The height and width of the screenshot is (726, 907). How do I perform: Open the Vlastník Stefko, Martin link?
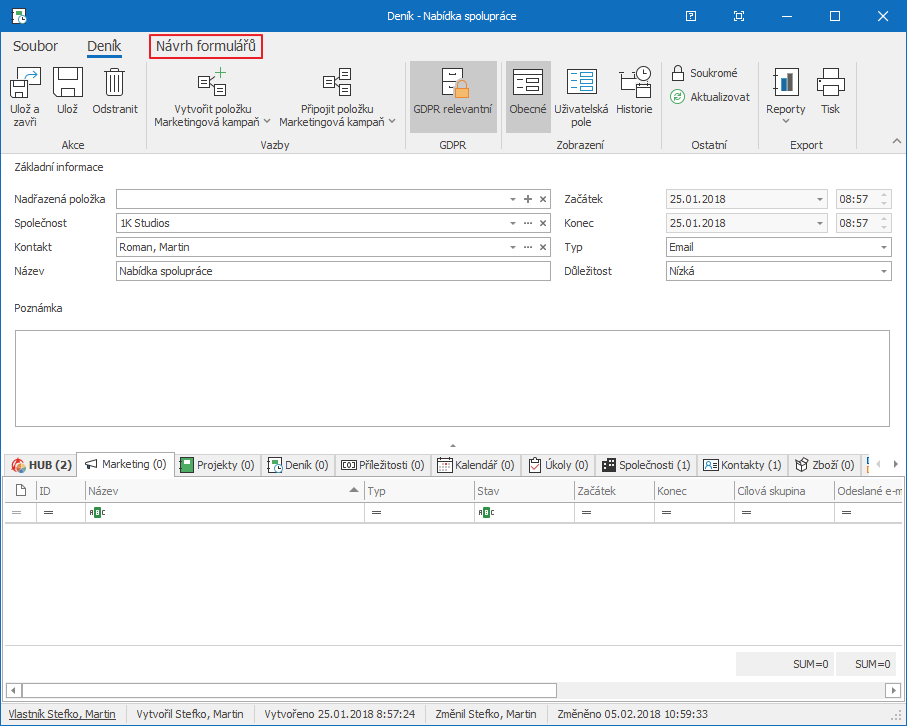pos(62,714)
